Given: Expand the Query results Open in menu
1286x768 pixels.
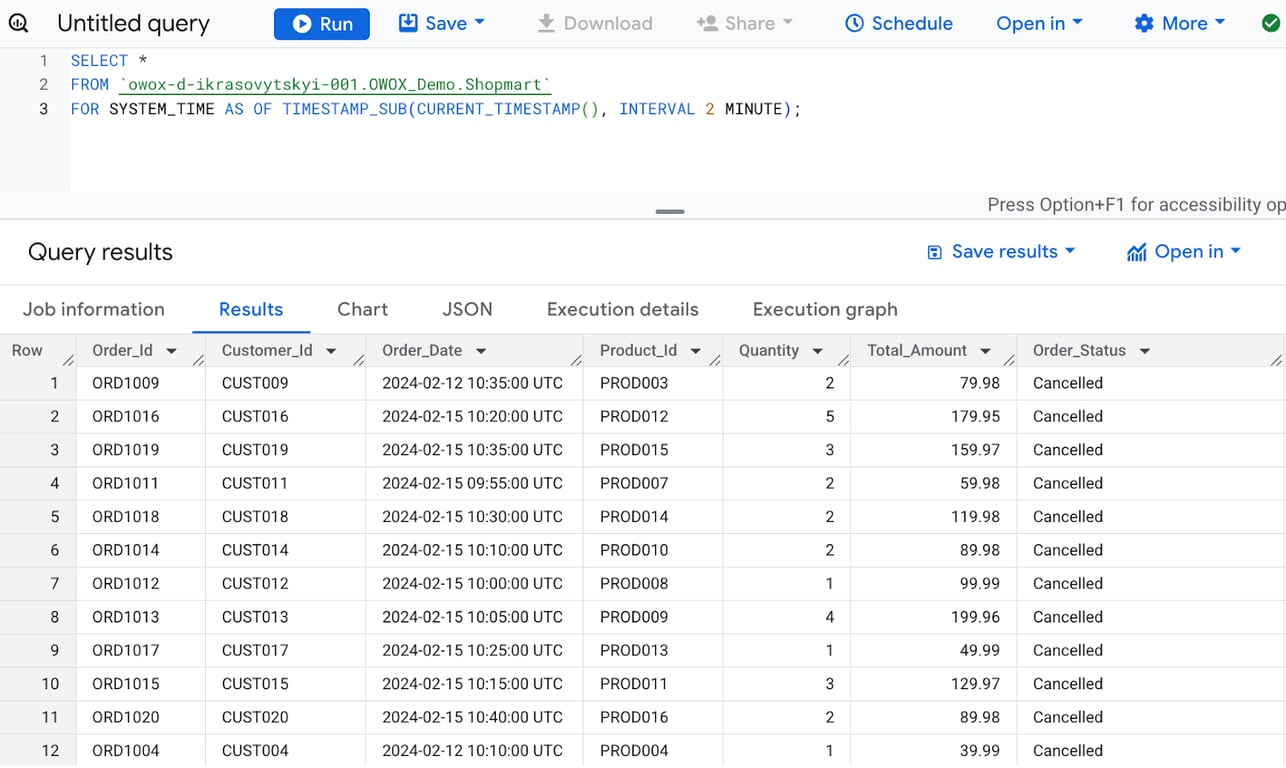Looking at the screenshot, I should (x=1183, y=252).
